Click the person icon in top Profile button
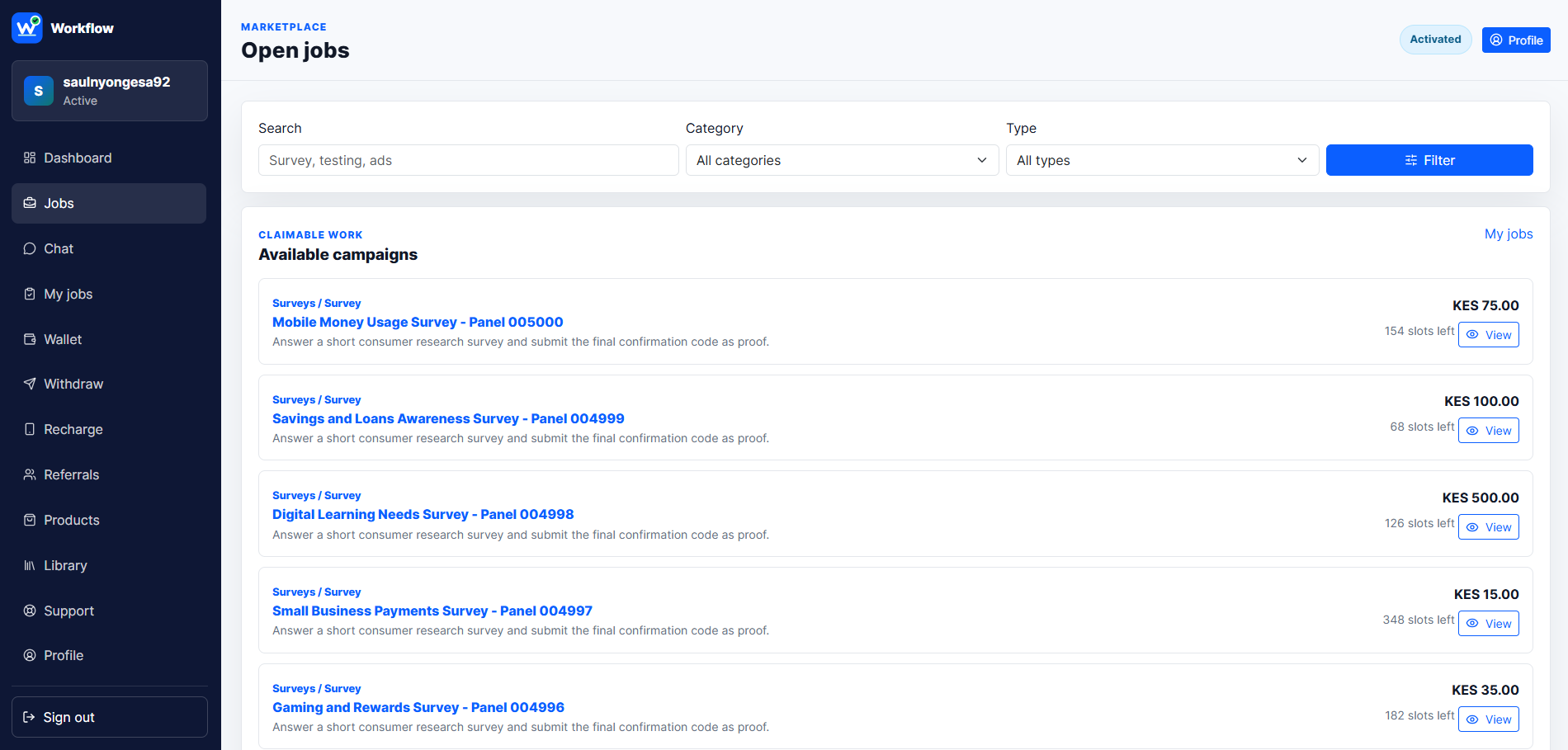 [1496, 40]
